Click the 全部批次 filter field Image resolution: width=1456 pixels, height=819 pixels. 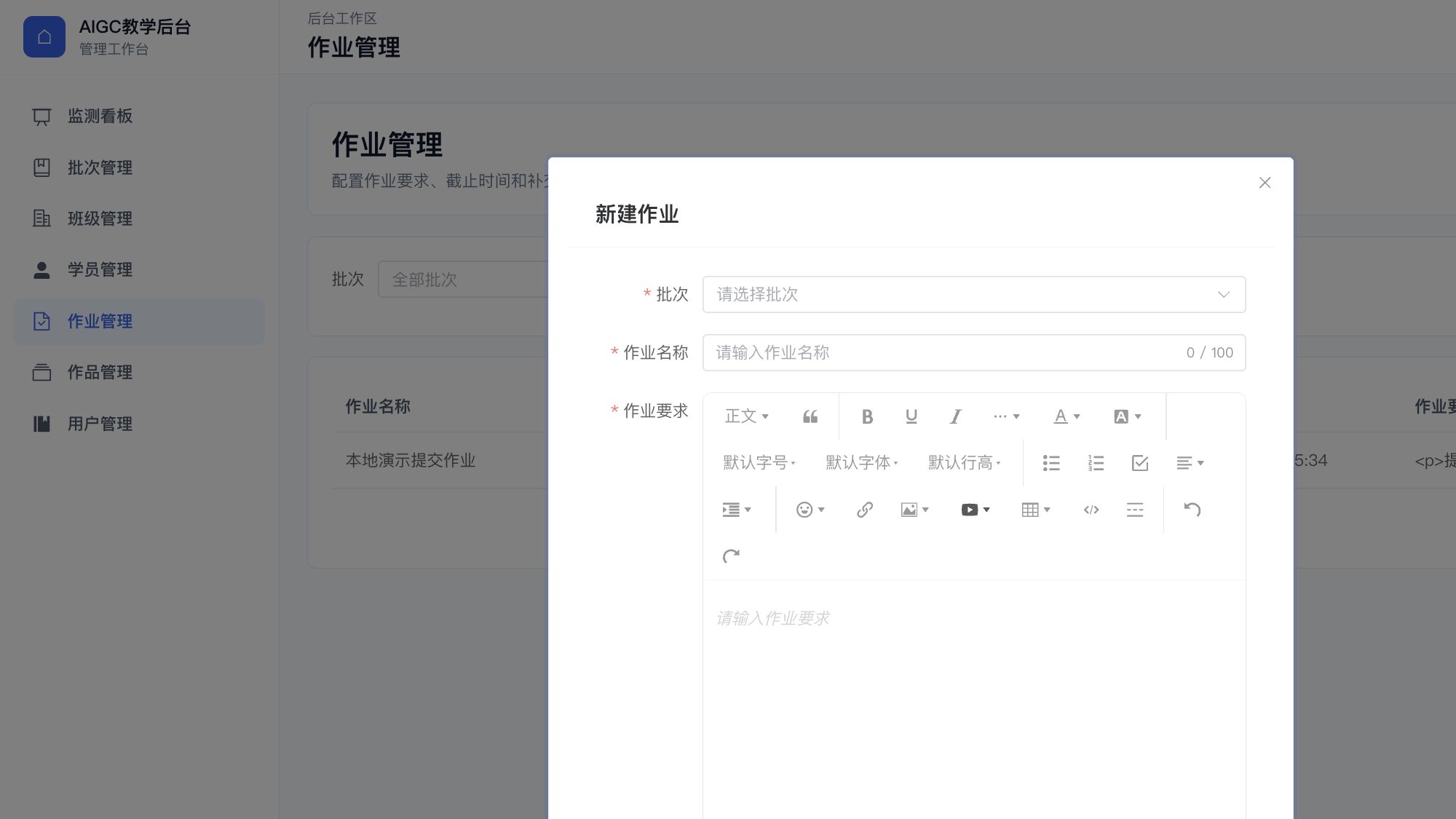[463, 280]
